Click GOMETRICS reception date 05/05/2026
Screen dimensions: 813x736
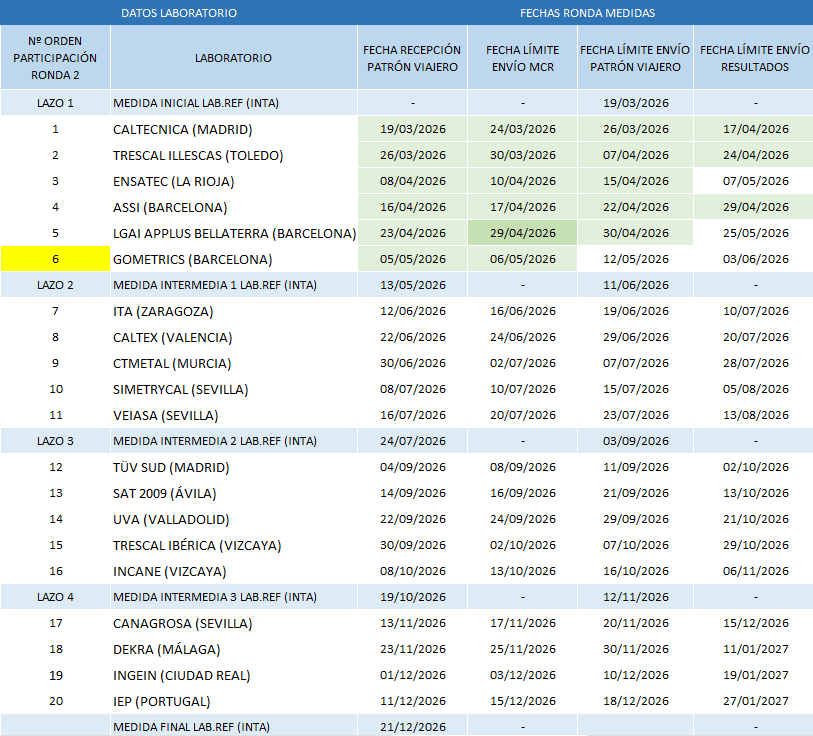tap(412, 259)
